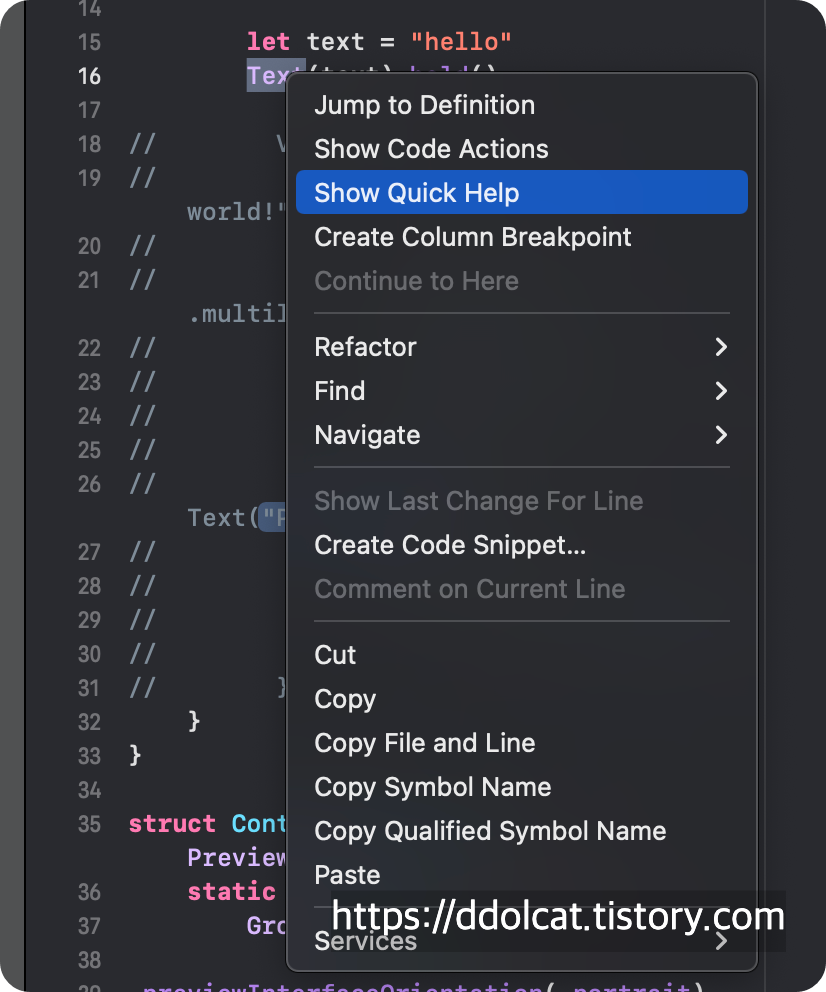Choose Cut from context menu
Viewport: 826px width, 992px height.
(335, 655)
